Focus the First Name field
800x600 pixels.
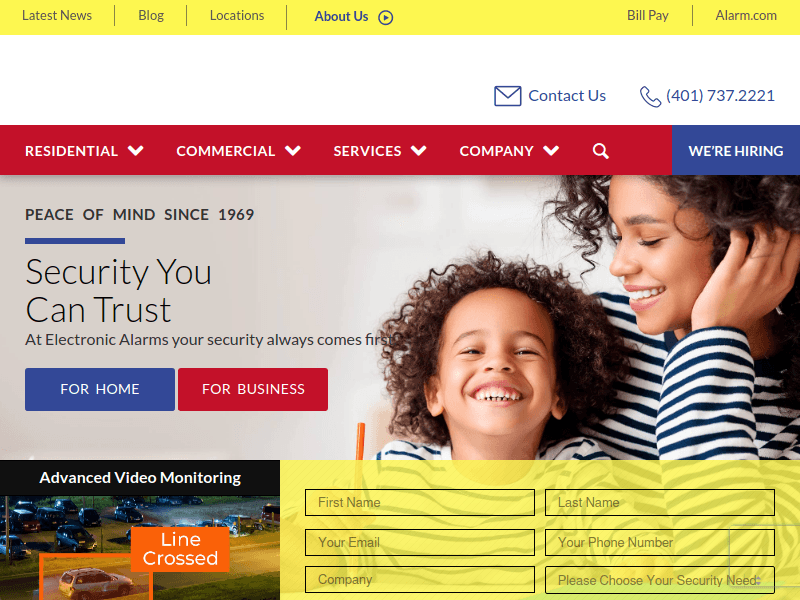420,503
